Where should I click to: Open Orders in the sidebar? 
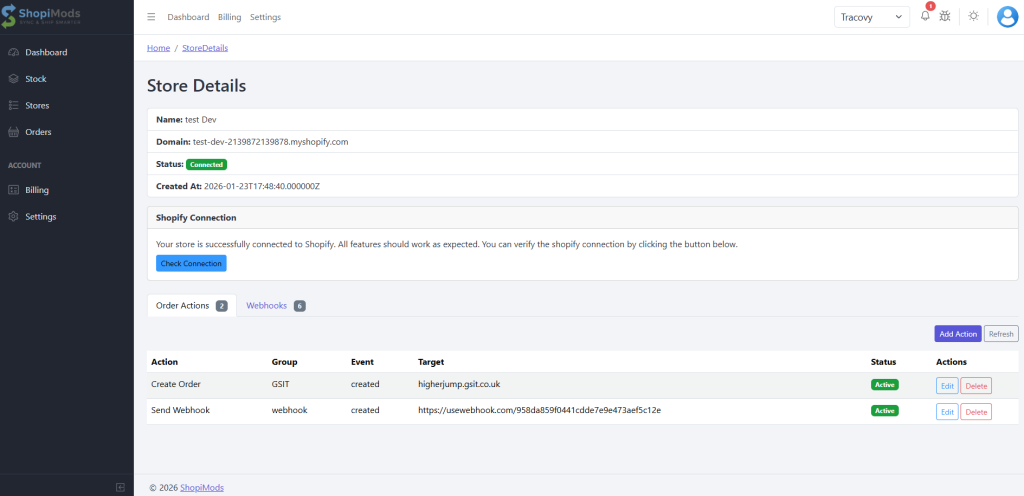pos(38,132)
